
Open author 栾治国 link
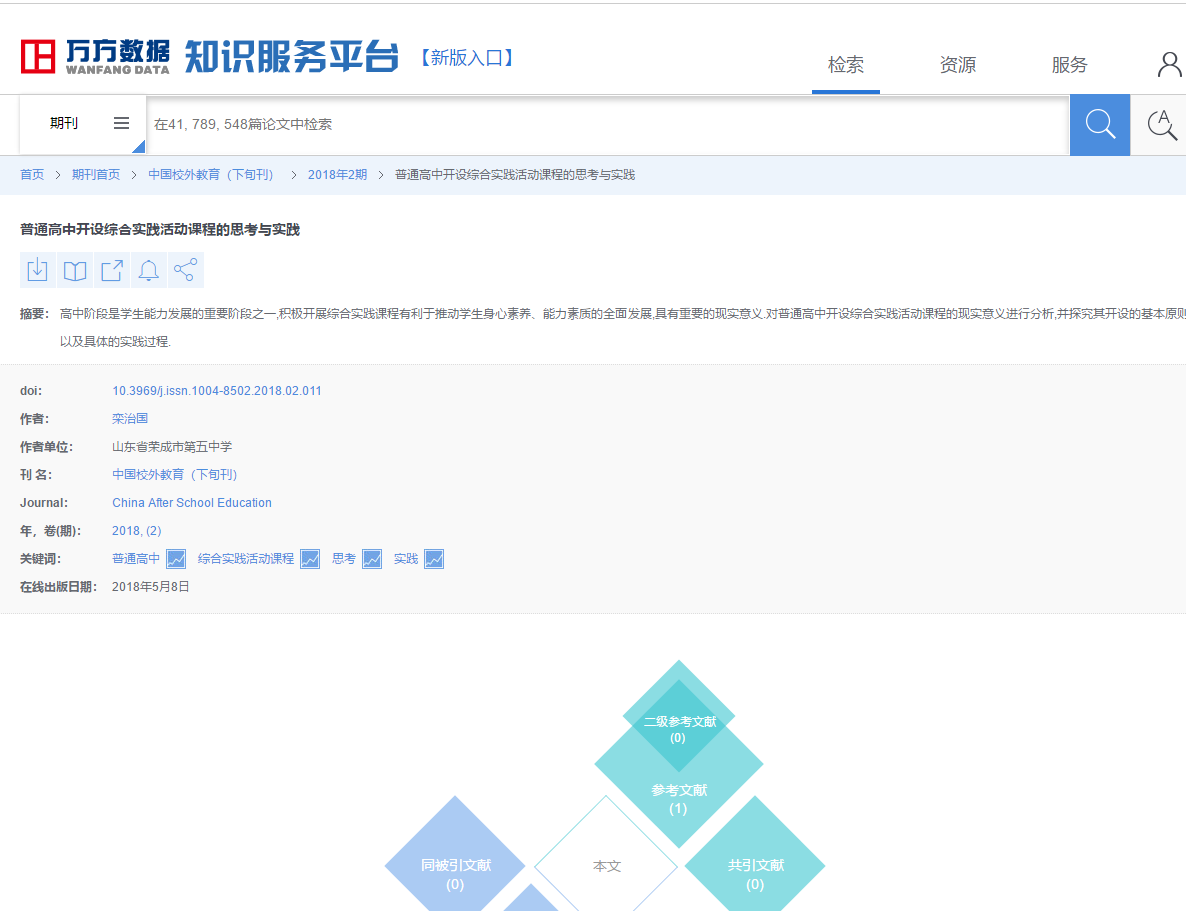pyautogui.click(x=130, y=418)
